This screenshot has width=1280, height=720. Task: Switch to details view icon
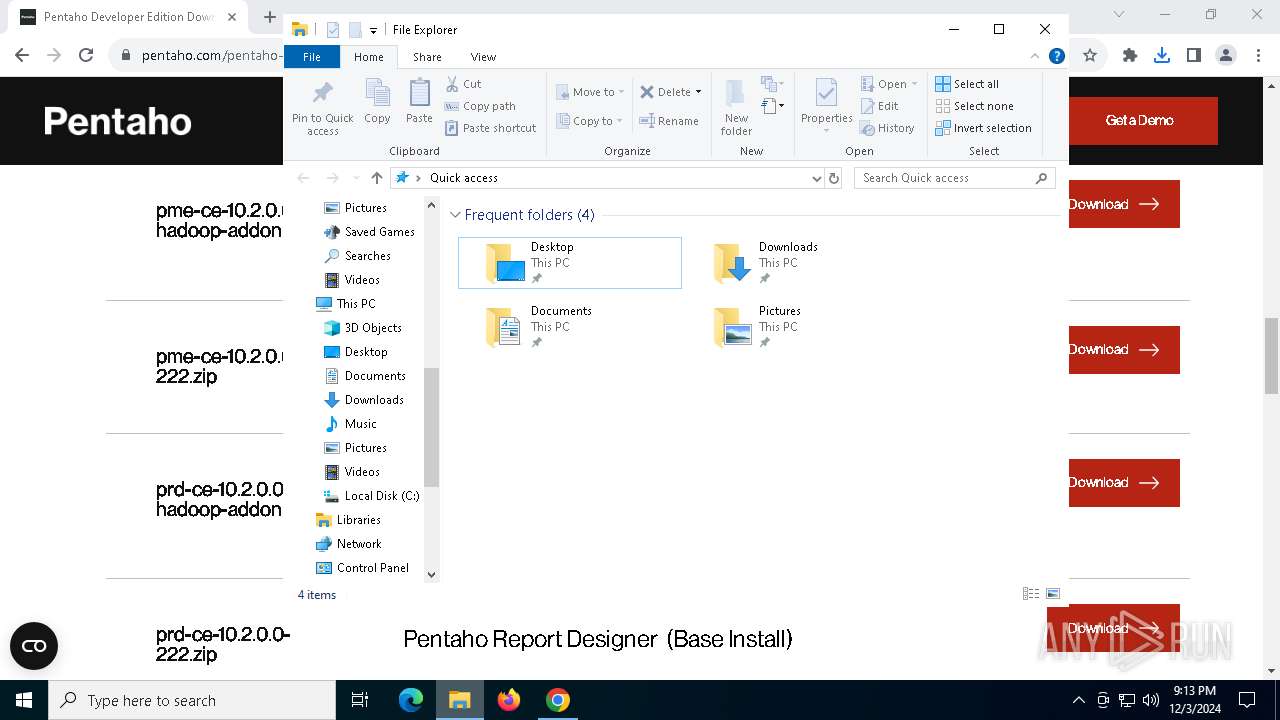click(1031, 594)
